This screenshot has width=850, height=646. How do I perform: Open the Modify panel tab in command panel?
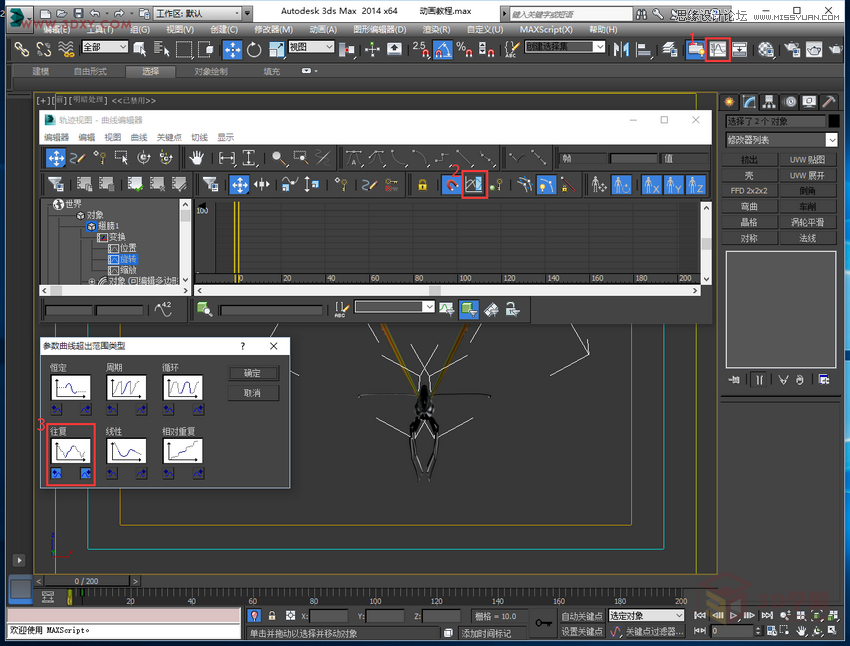(x=750, y=102)
